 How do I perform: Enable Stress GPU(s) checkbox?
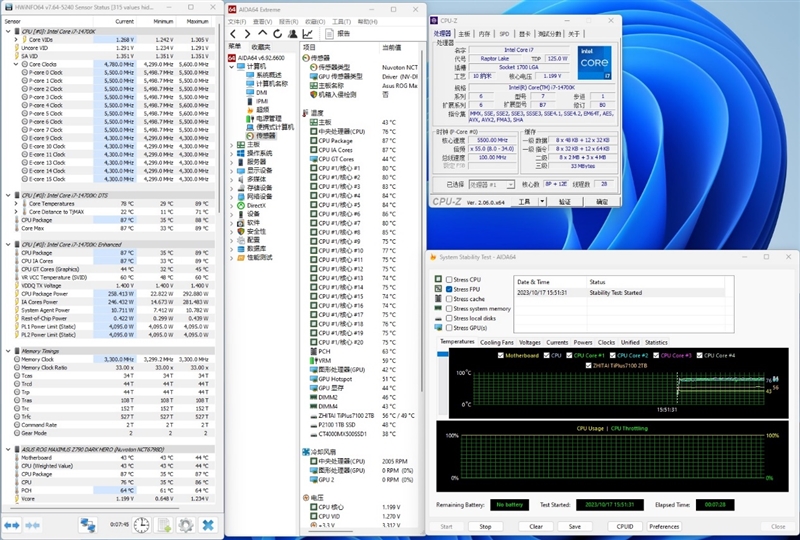coord(449,328)
